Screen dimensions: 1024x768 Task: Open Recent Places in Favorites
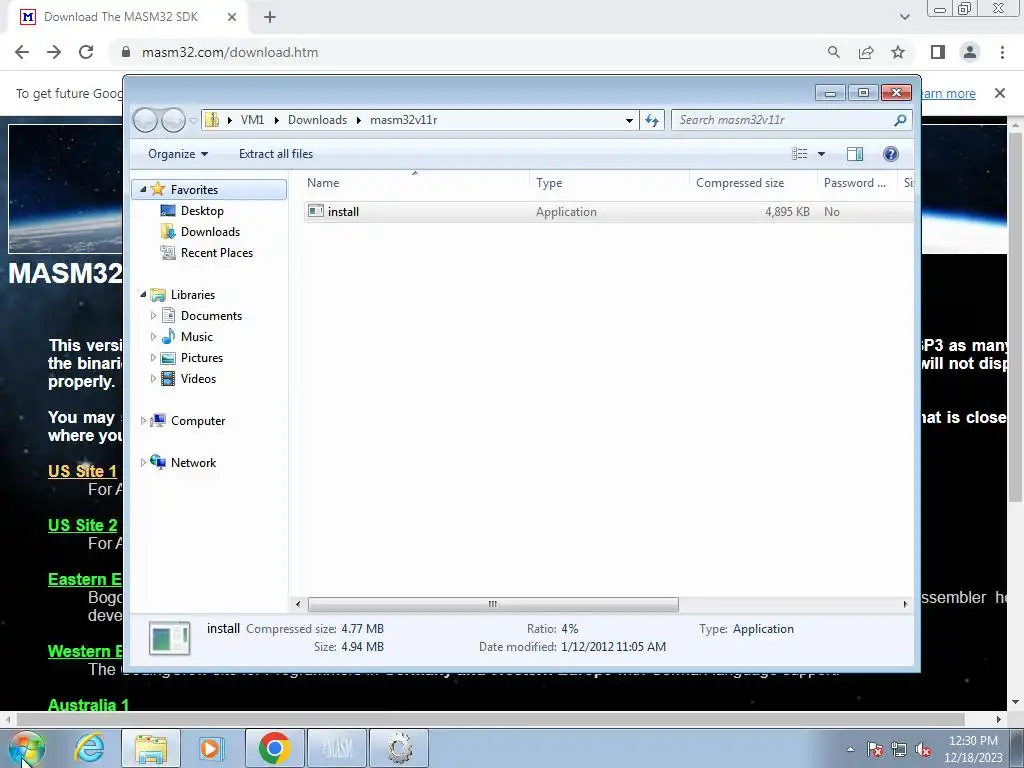tap(216, 253)
